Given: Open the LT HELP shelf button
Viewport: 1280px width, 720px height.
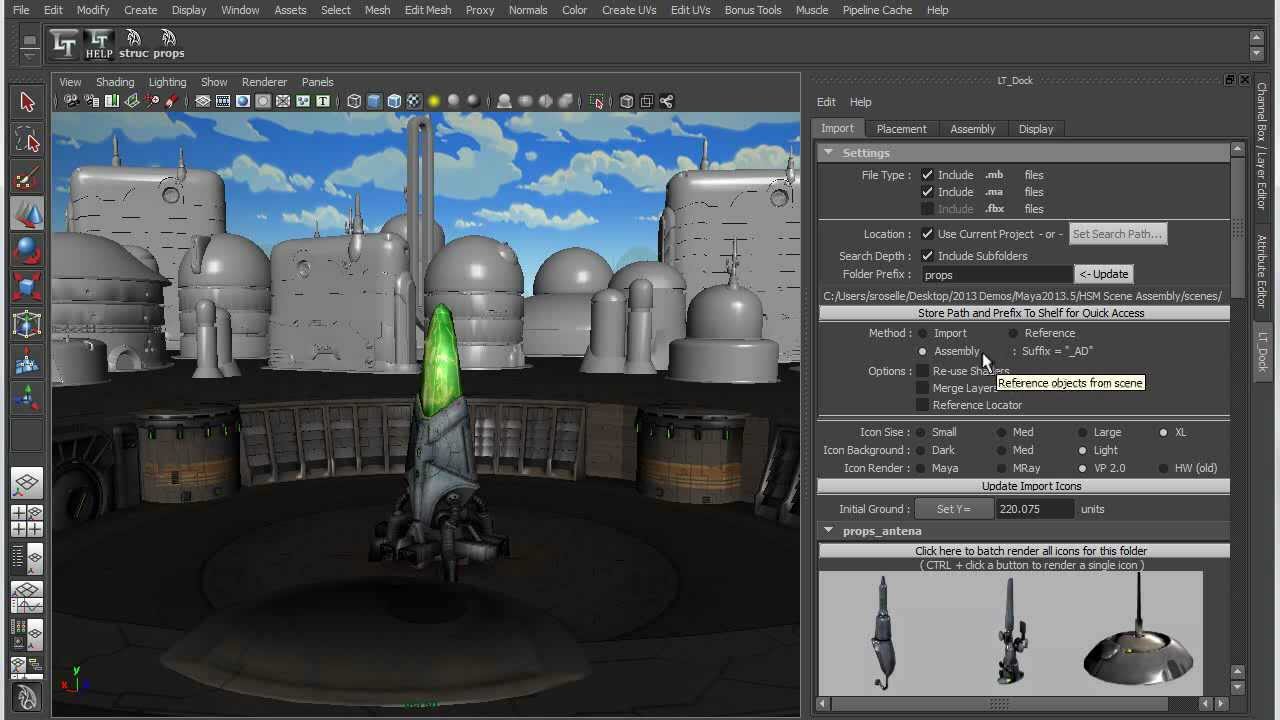Looking at the screenshot, I should pyautogui.click(x=99, y=44).
